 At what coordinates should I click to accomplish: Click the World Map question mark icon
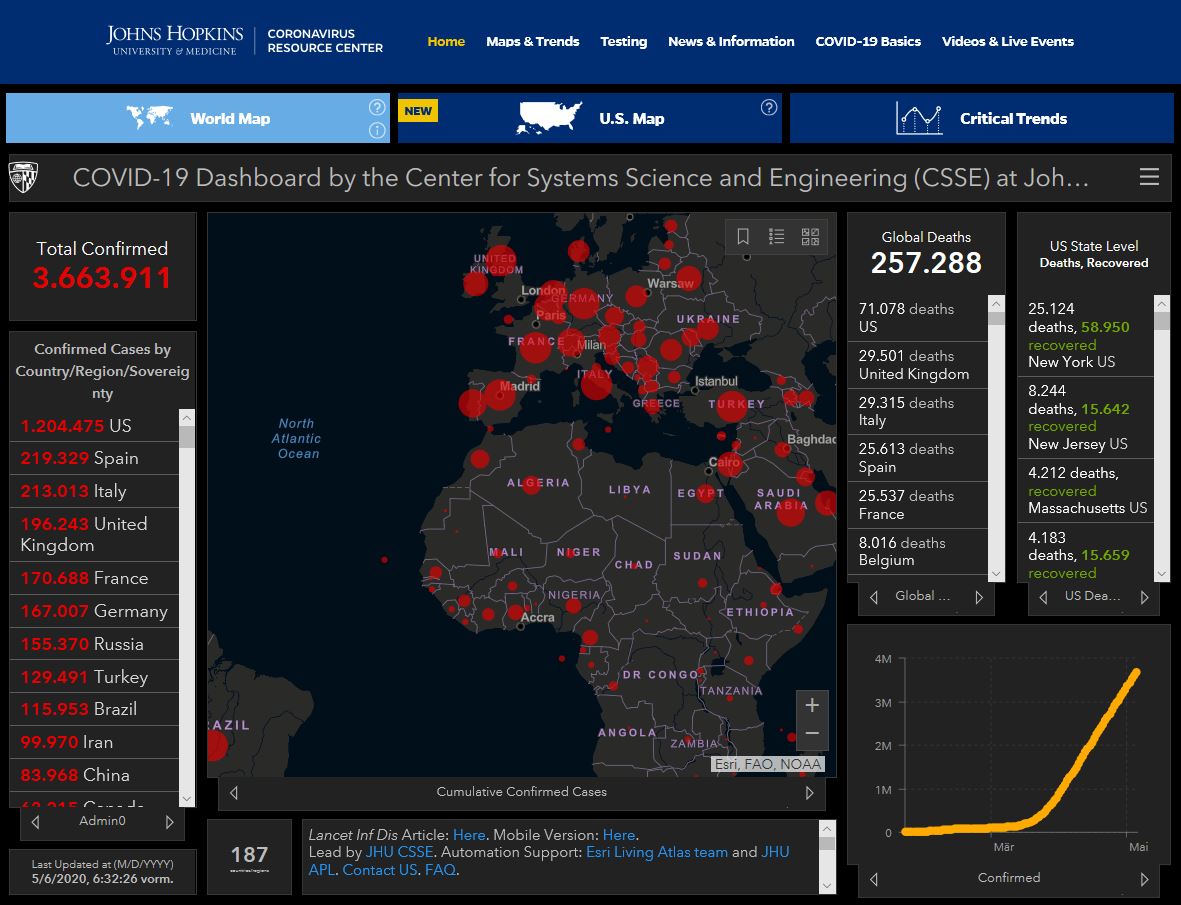(x=377, y=107)
